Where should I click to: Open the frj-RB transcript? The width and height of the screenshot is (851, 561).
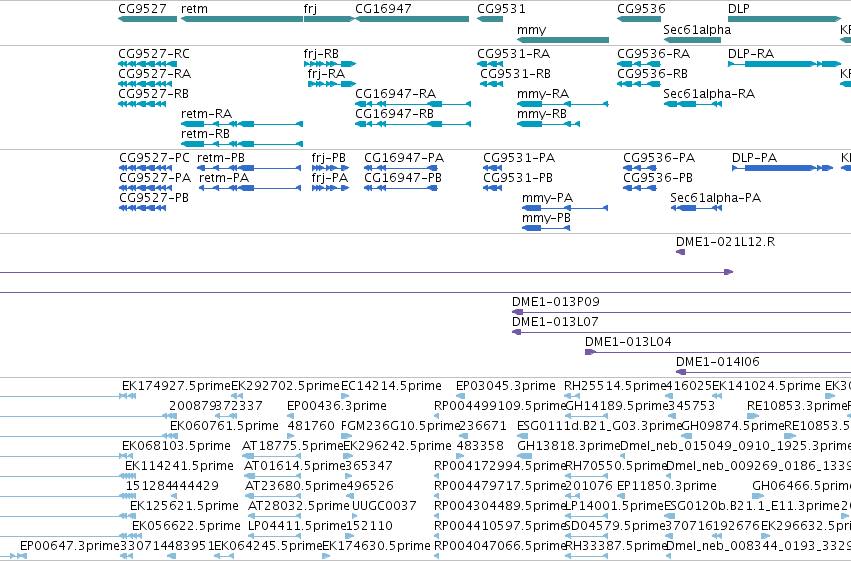click(x=321, y=54)
